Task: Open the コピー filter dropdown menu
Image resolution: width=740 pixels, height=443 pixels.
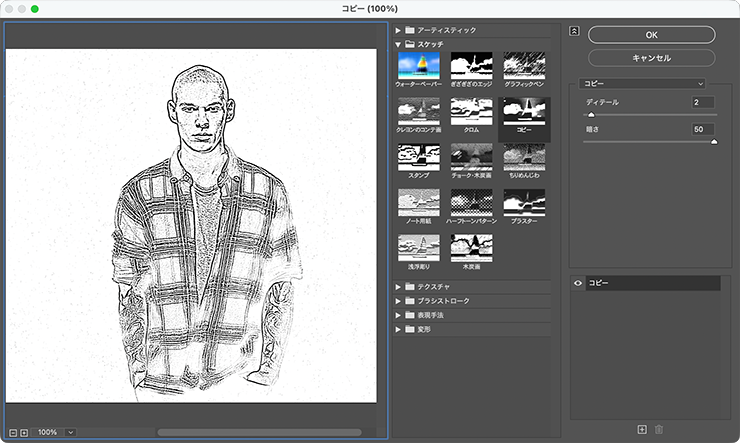Action: click(x=644, y=84)
